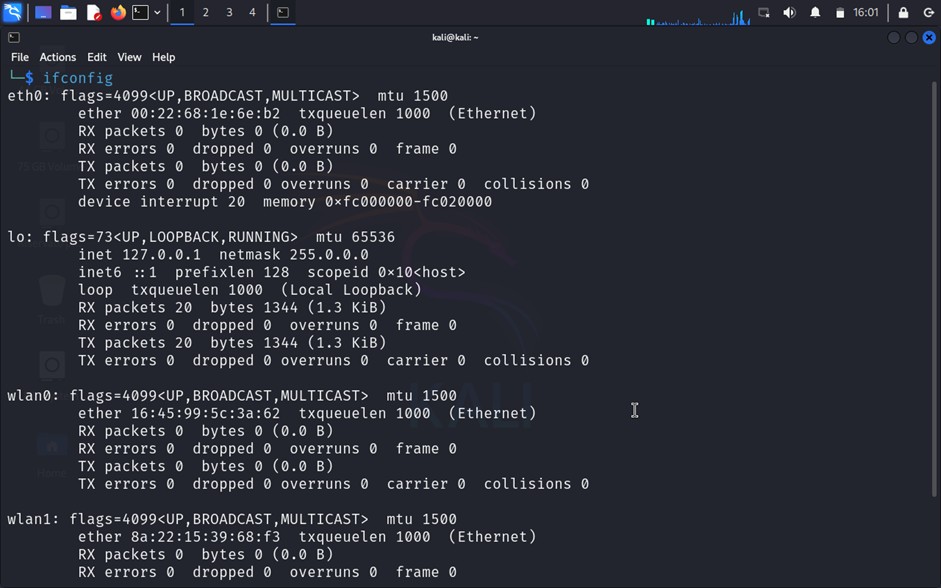Click the terminal task button in the panel
941x588 pixels.
click(x=283, y=12)
